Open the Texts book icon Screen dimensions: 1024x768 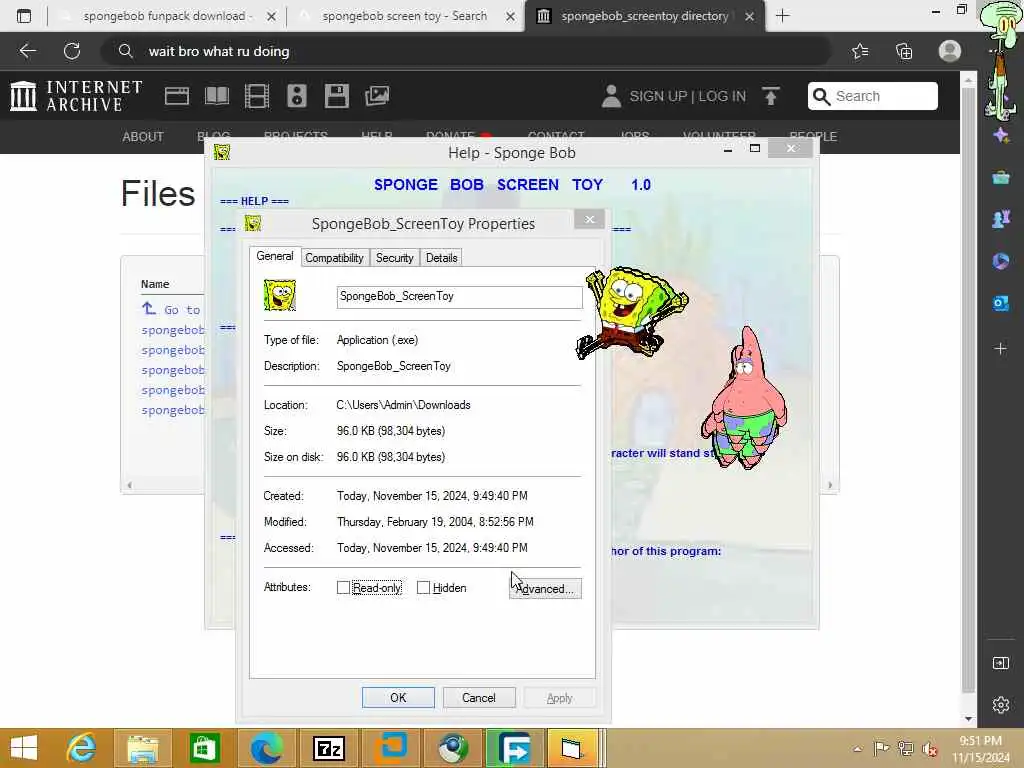217,96
